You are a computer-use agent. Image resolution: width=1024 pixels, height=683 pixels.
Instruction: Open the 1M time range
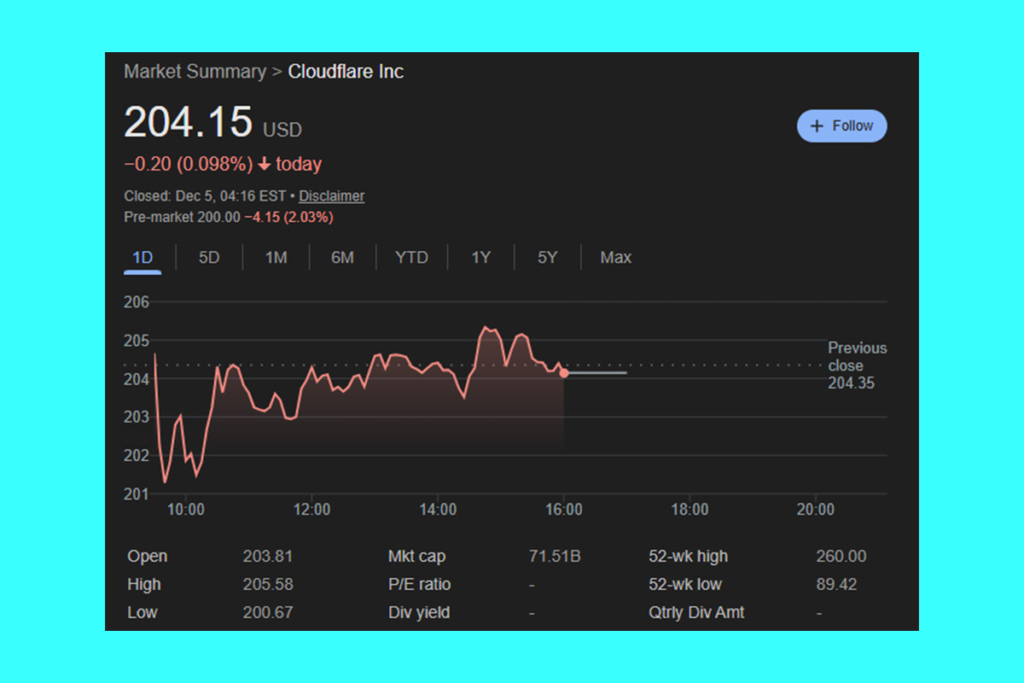(275, 257)
